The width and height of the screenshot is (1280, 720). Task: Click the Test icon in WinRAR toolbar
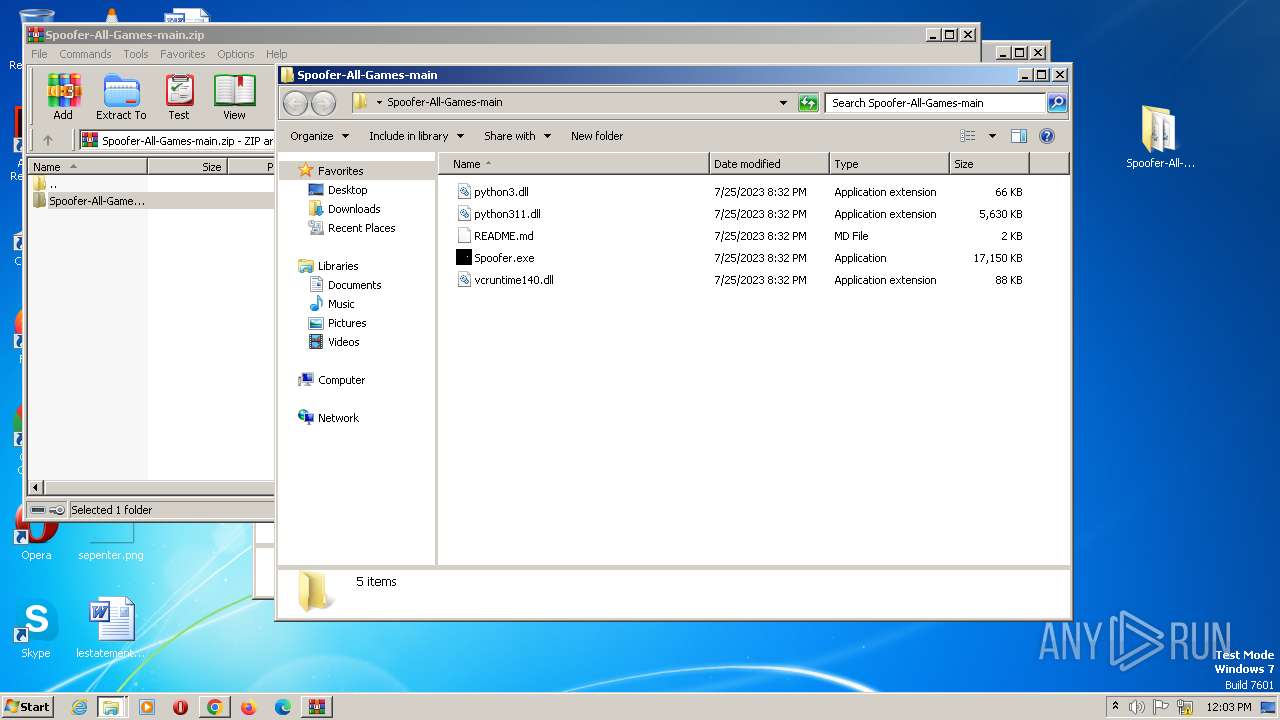click(179, 97)
